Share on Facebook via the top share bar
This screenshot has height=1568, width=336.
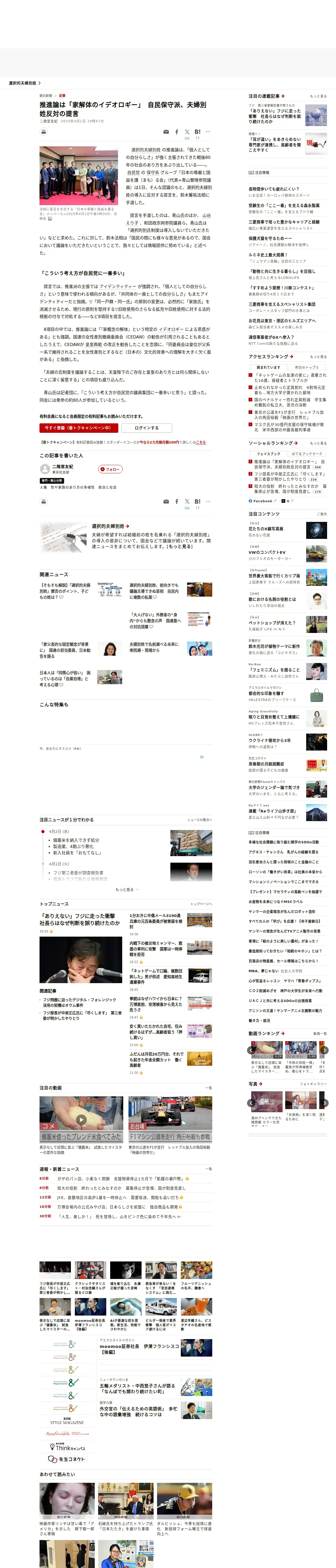coord(177,131)
